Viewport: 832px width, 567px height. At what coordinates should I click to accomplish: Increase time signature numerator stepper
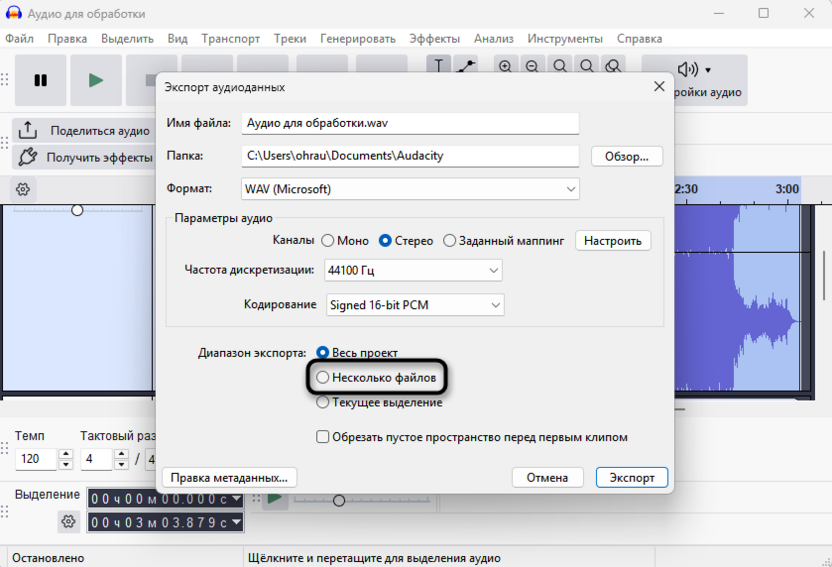pos(122,454)
